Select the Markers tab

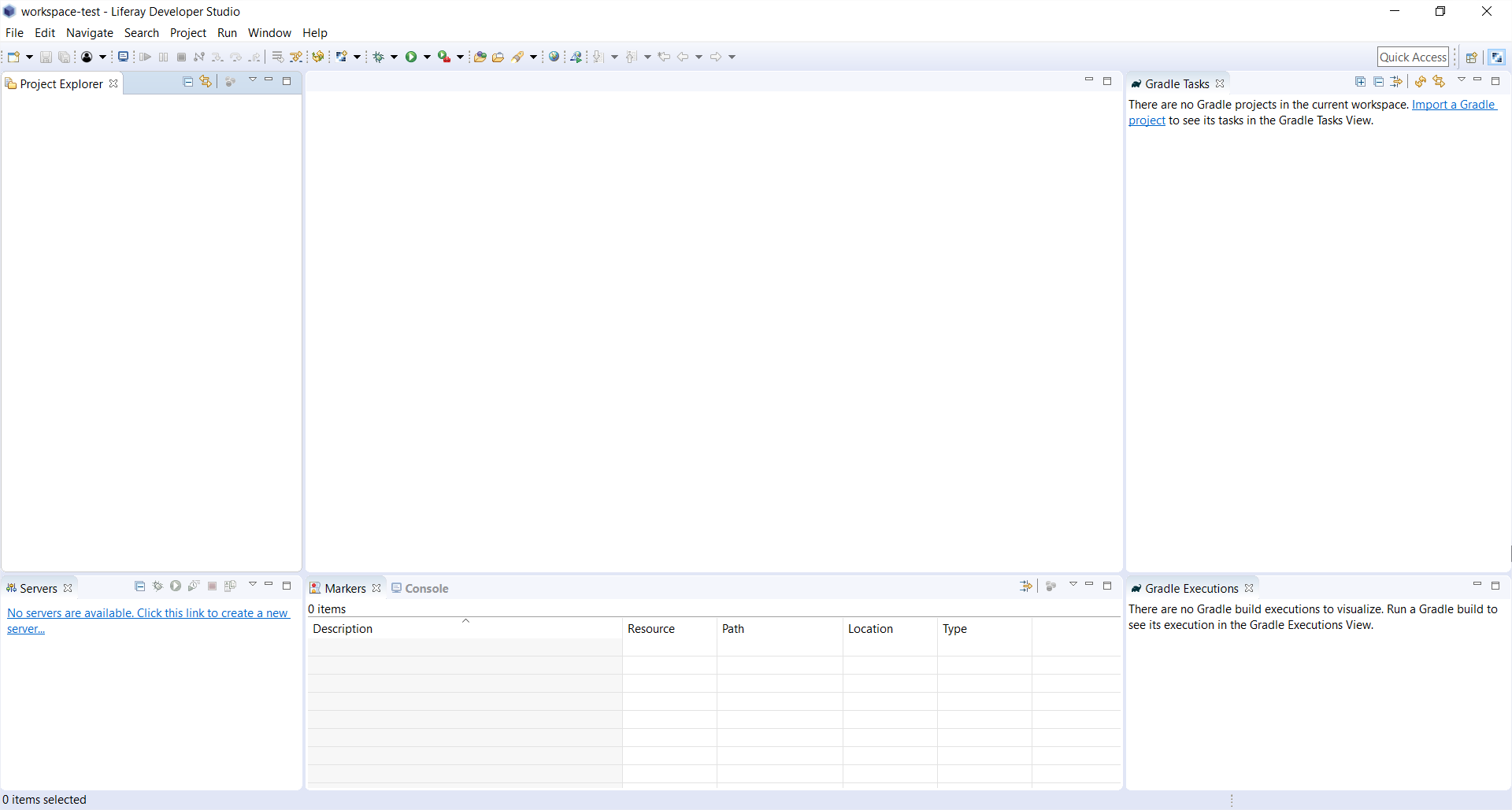(345, 588)
